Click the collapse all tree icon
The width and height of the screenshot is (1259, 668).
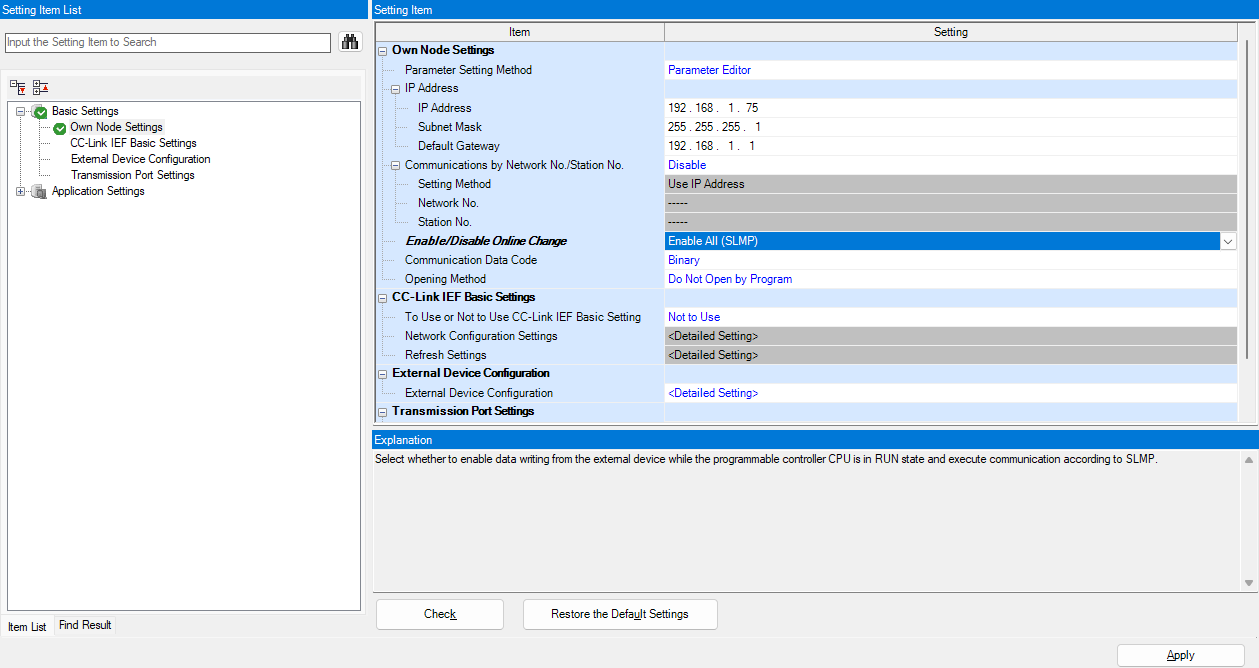pyautogui.click(x=40, y=88)
